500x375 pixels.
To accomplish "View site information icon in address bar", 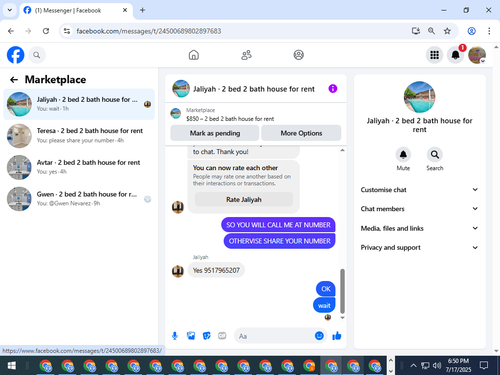I will 67,31.
